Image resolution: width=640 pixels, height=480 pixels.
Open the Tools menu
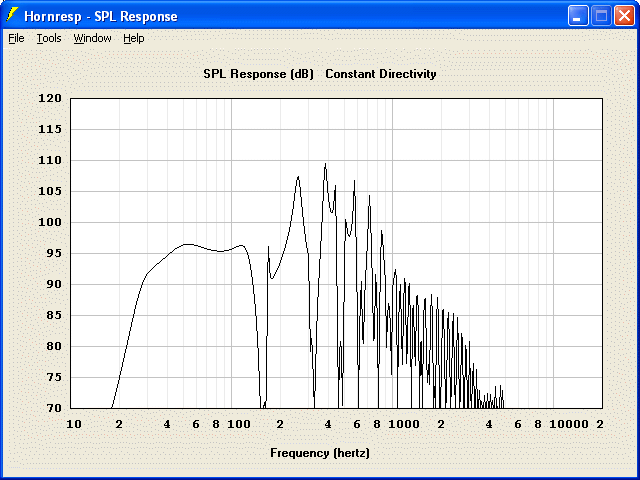pos(49,38)
